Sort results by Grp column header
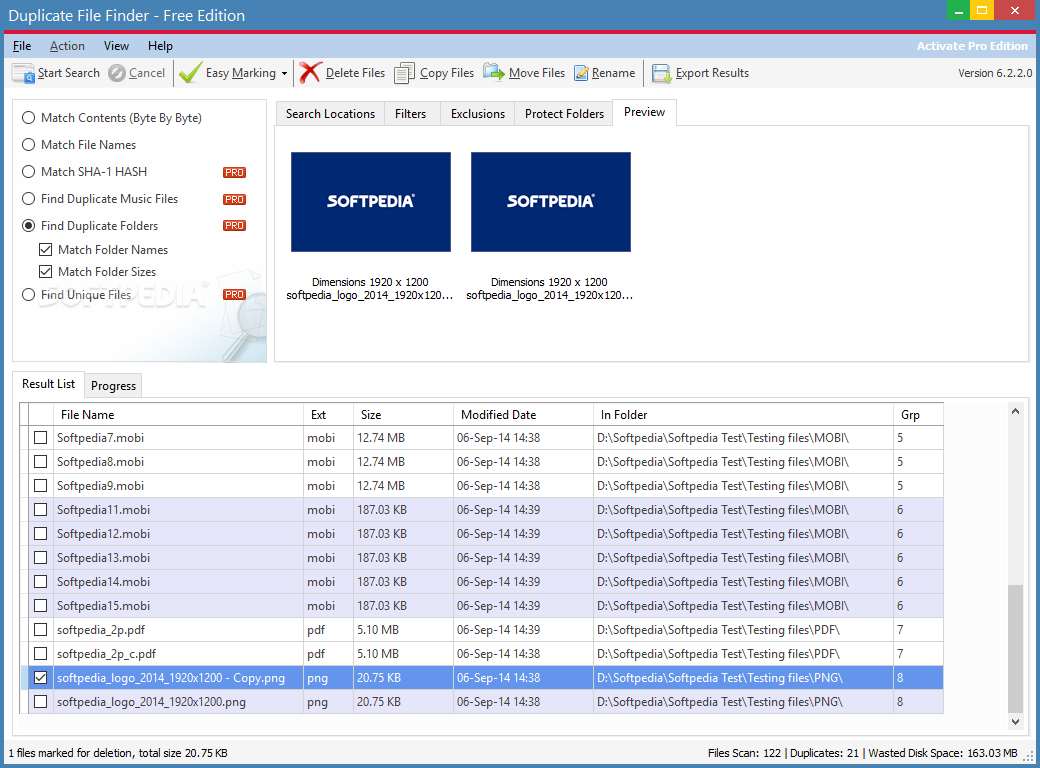 [919, 415]
